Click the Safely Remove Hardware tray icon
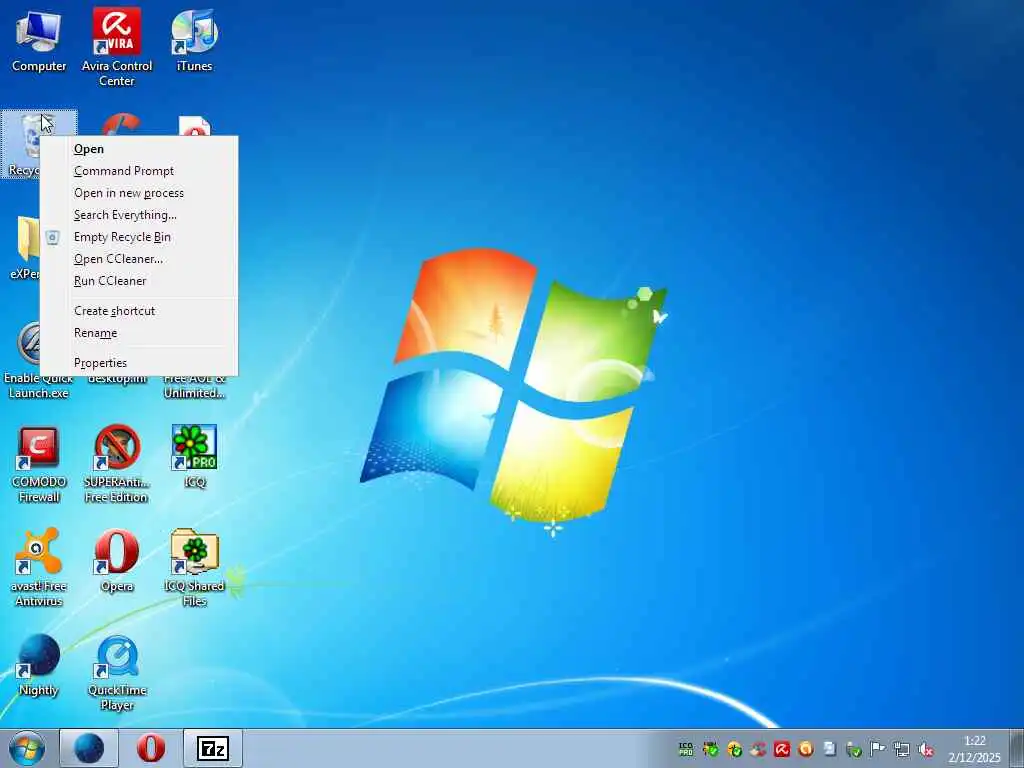 854,749
